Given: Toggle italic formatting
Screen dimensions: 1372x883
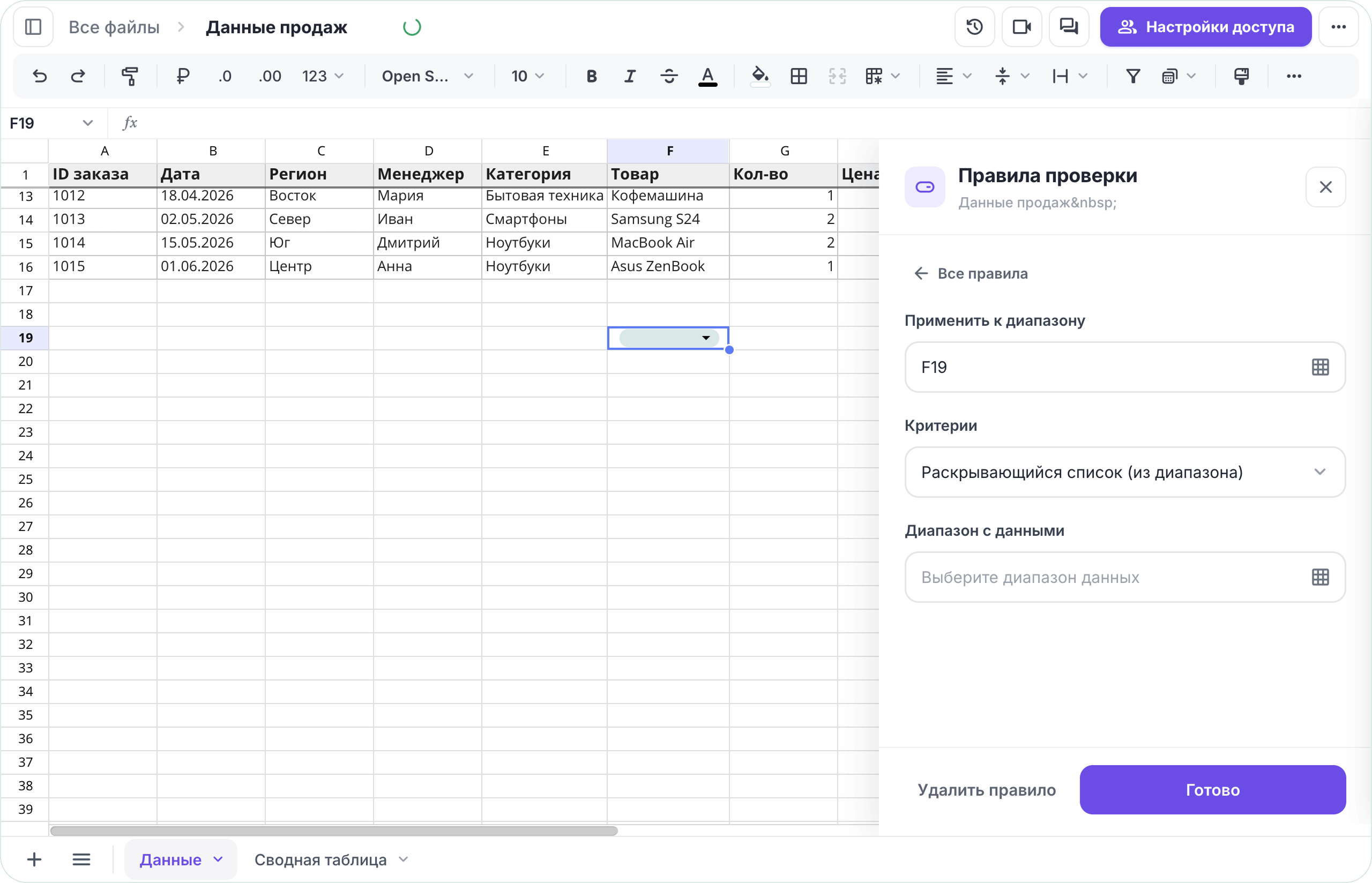Looking at the screenshot, I should click(630, 76).
